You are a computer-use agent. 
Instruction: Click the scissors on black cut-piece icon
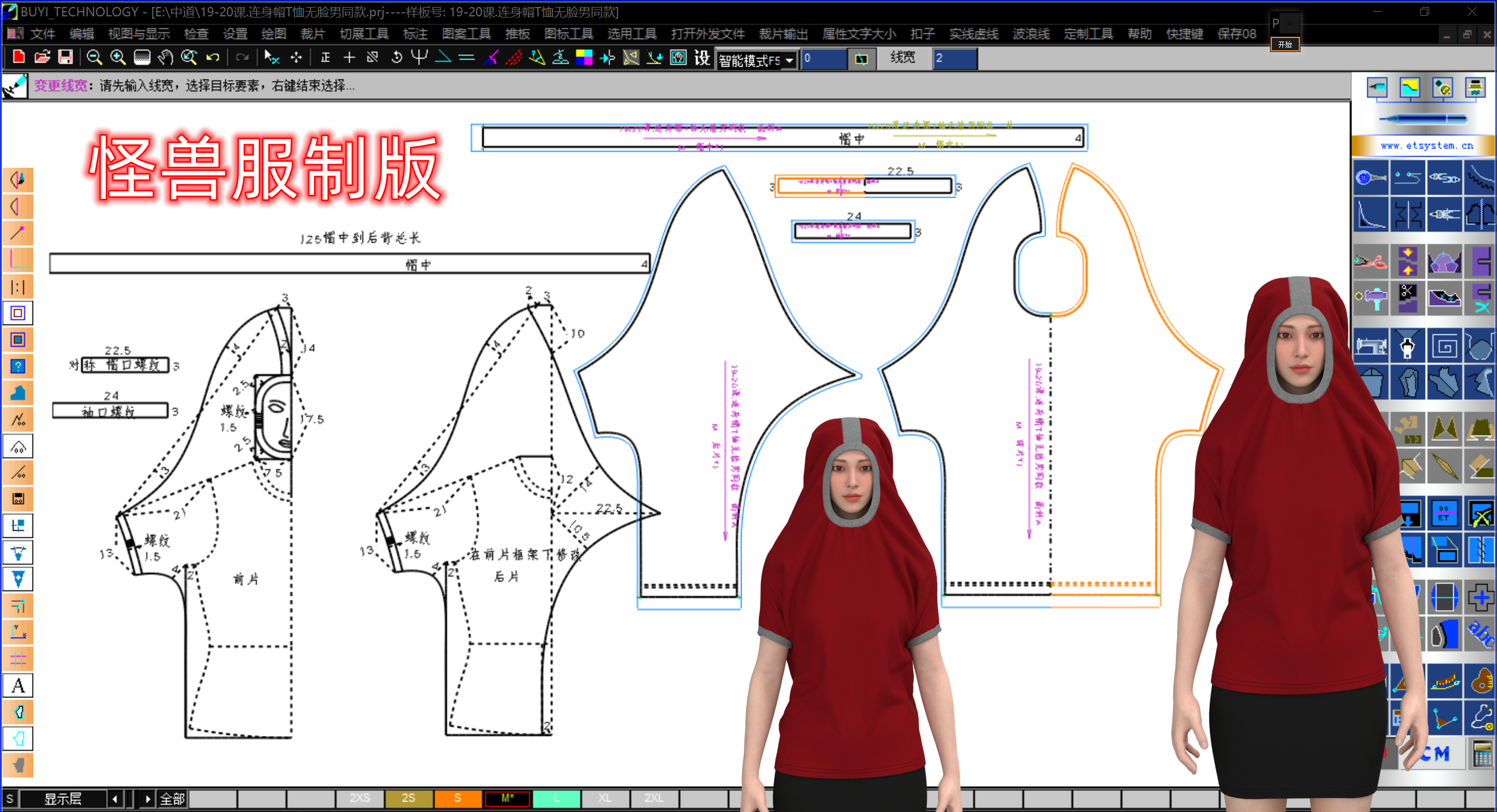click(1408, 298)
